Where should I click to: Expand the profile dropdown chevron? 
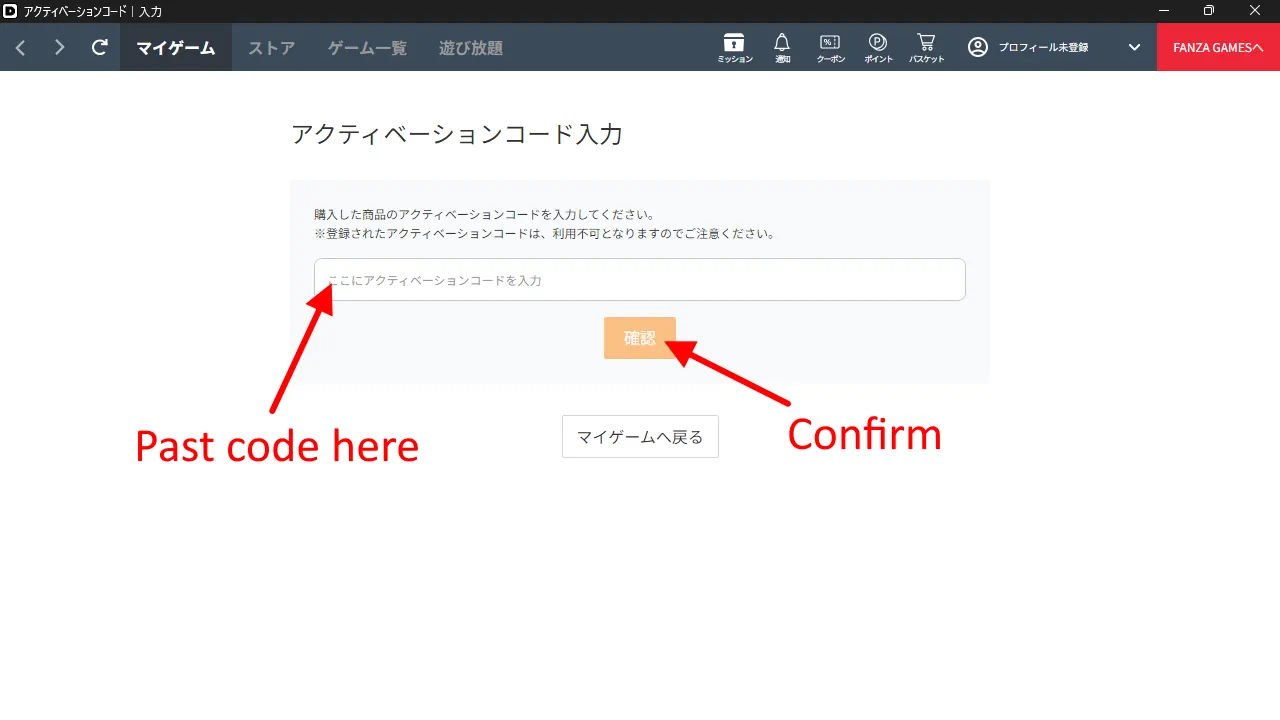click(1135, 47)
